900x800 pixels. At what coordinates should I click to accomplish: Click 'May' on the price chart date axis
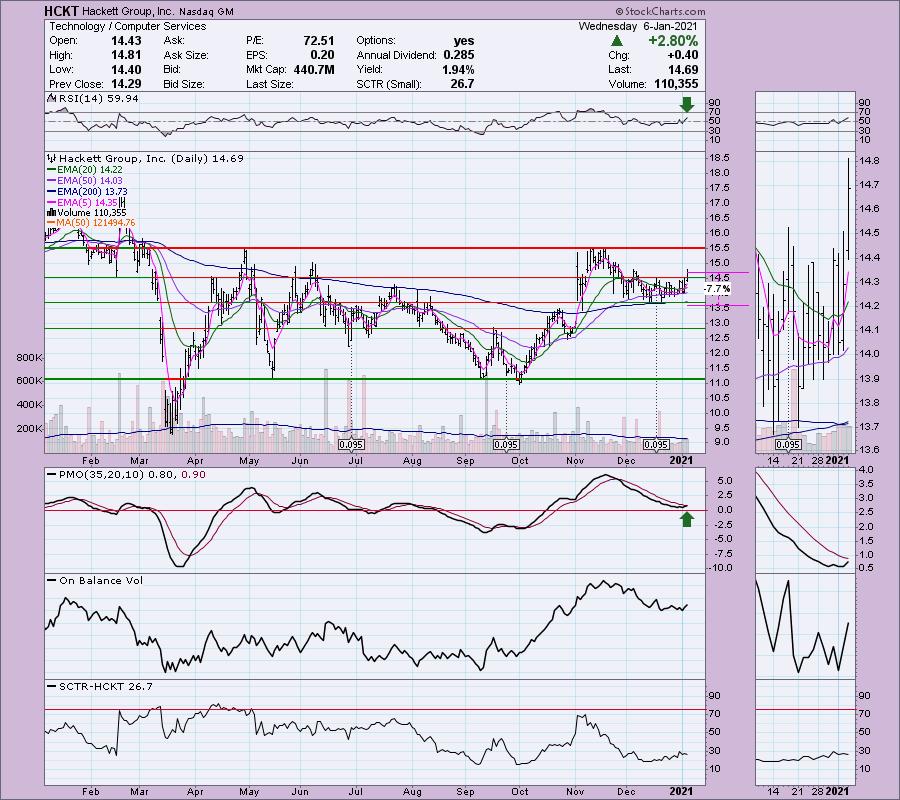coord(249,460)
